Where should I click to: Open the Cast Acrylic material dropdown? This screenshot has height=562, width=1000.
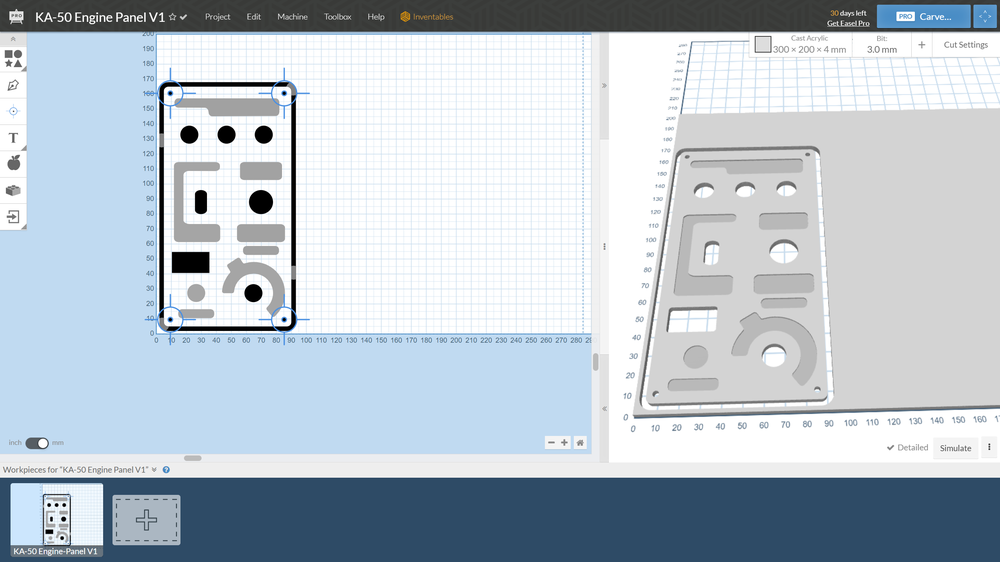click(x=809, y=44)
